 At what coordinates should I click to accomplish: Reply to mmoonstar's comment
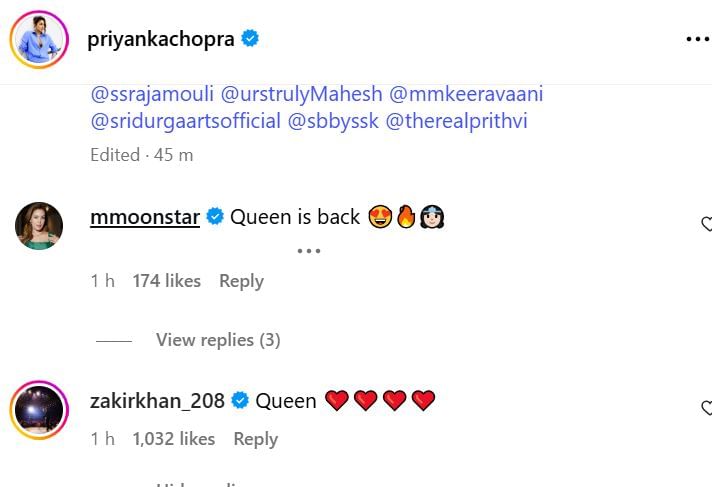coord(241,281)
